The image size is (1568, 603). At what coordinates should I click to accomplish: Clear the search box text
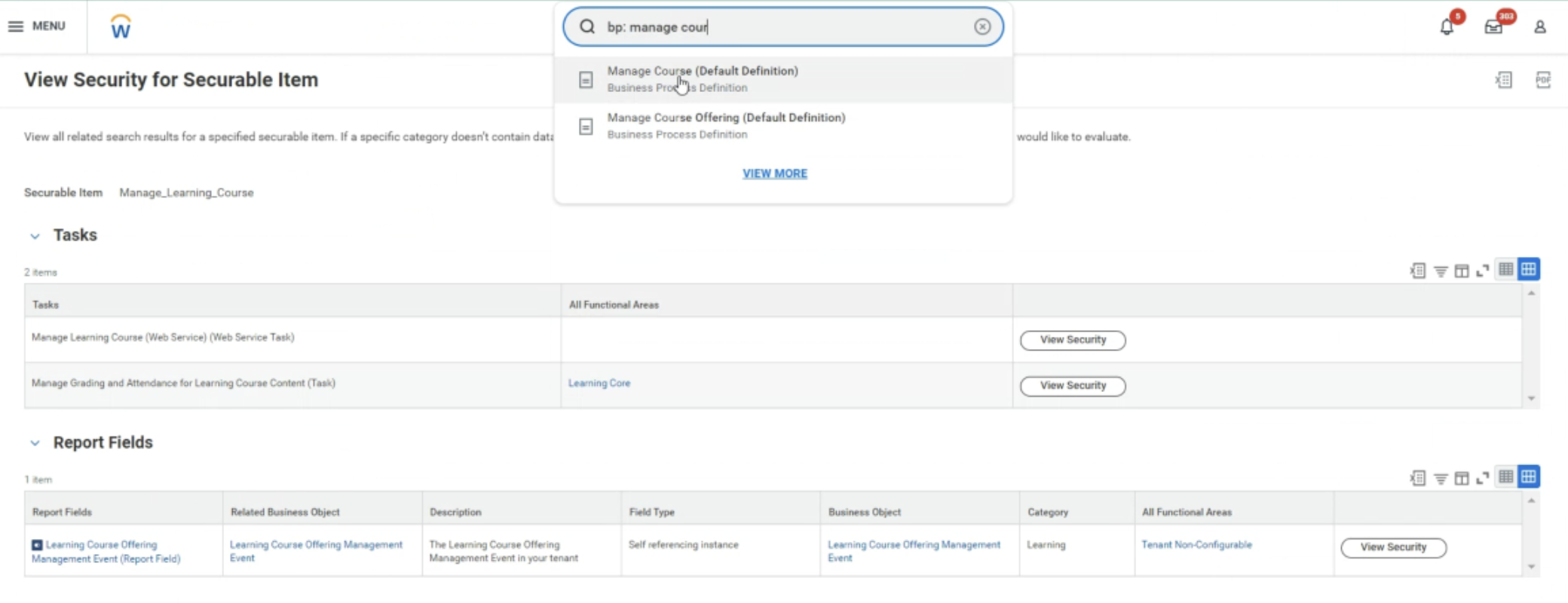coord(982,27)
